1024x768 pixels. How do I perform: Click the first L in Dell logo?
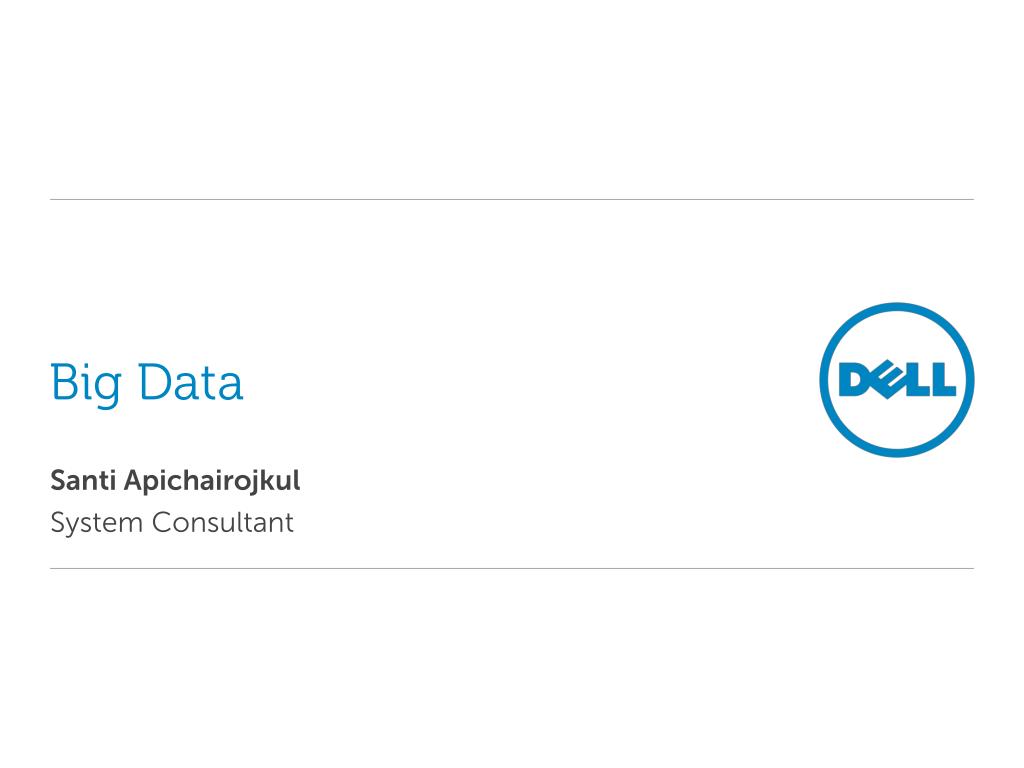point(916,381)
